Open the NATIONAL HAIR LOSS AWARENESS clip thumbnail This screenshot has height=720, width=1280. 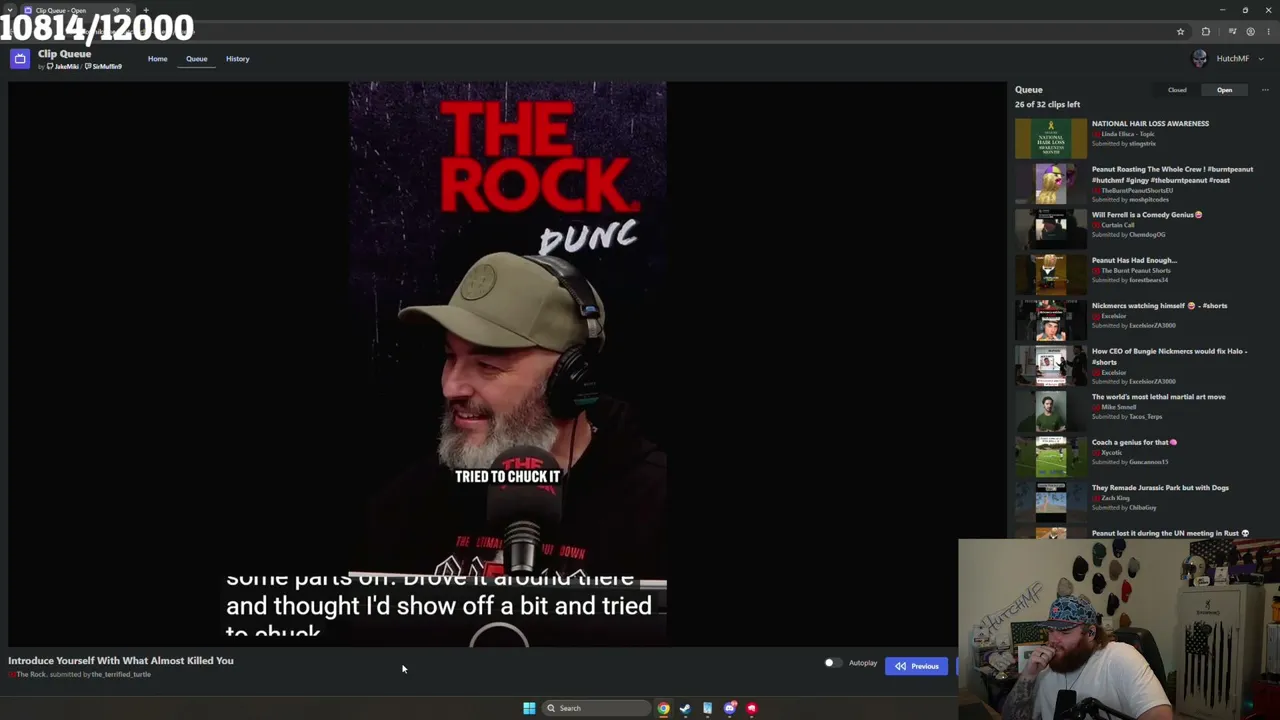[1050, 138]
